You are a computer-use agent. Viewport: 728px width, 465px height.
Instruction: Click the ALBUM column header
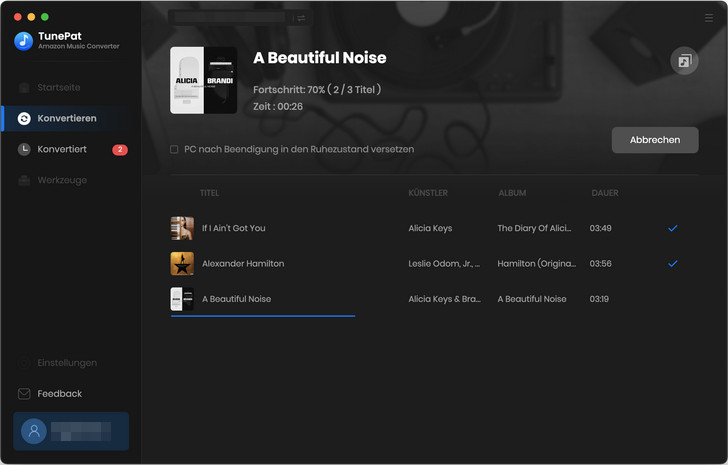pos(512,193)
